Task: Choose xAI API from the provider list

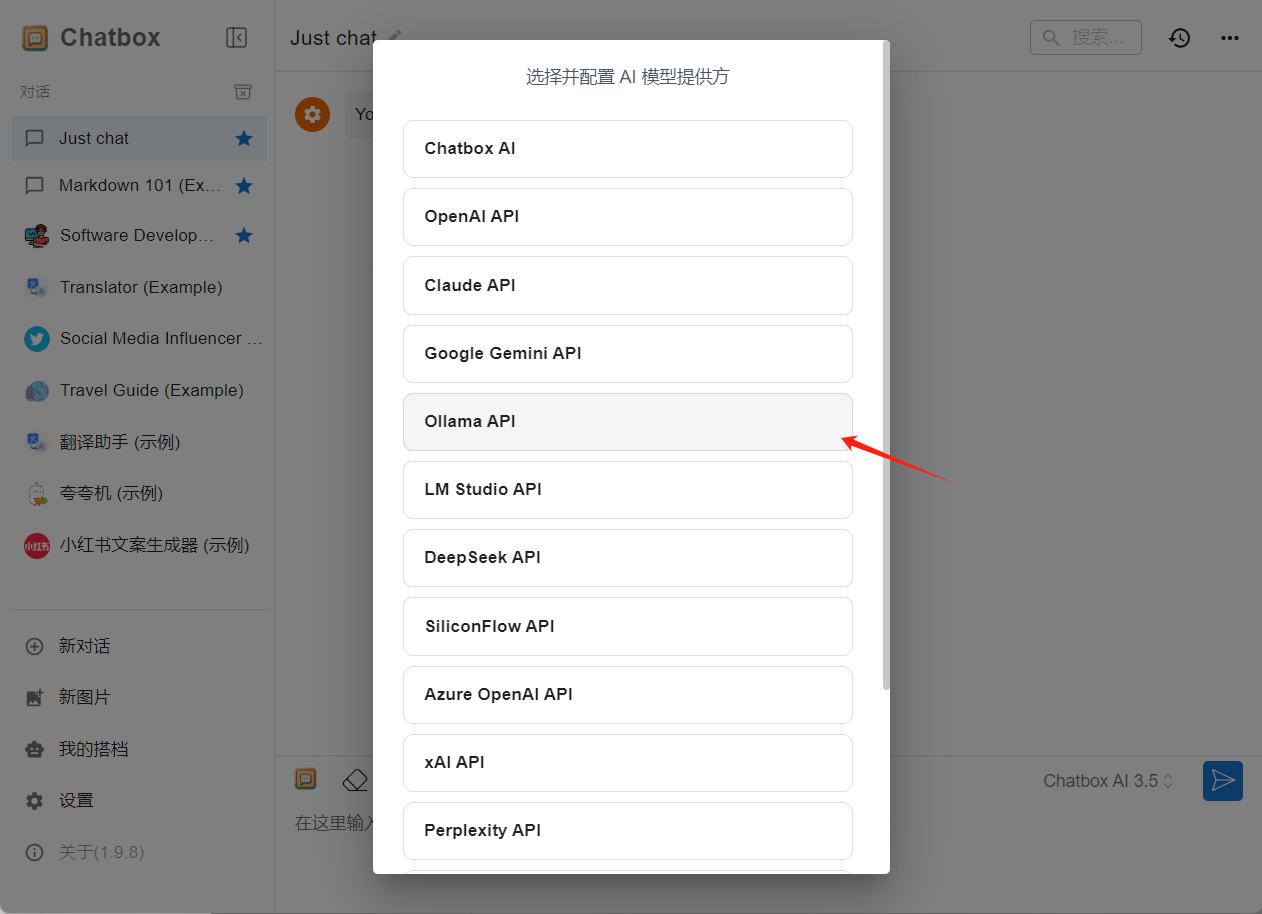Action: click(x=628, y=762)
